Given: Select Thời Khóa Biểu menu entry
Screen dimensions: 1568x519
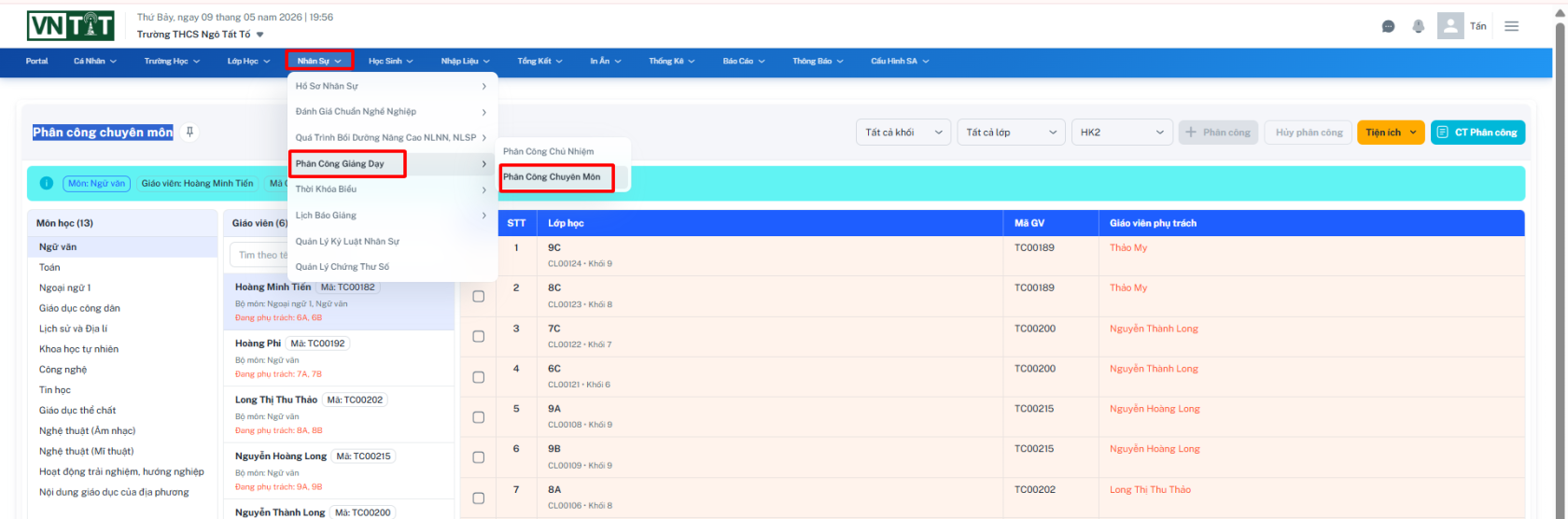Looking at the screenshot, I should point(392,189).
